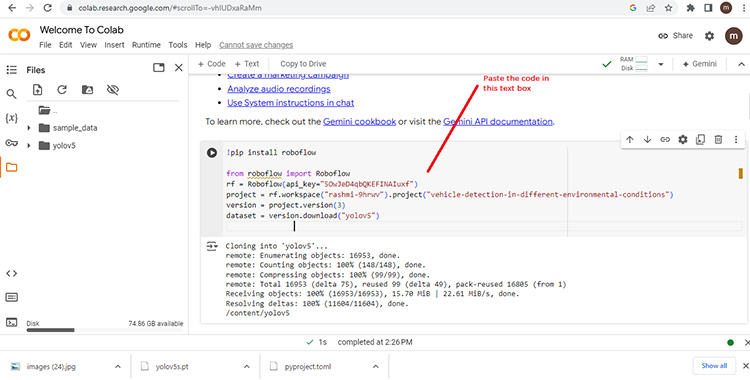Open the Insert menu
The width and height of the screenshot is (750, 380).
tap(114, 45)
